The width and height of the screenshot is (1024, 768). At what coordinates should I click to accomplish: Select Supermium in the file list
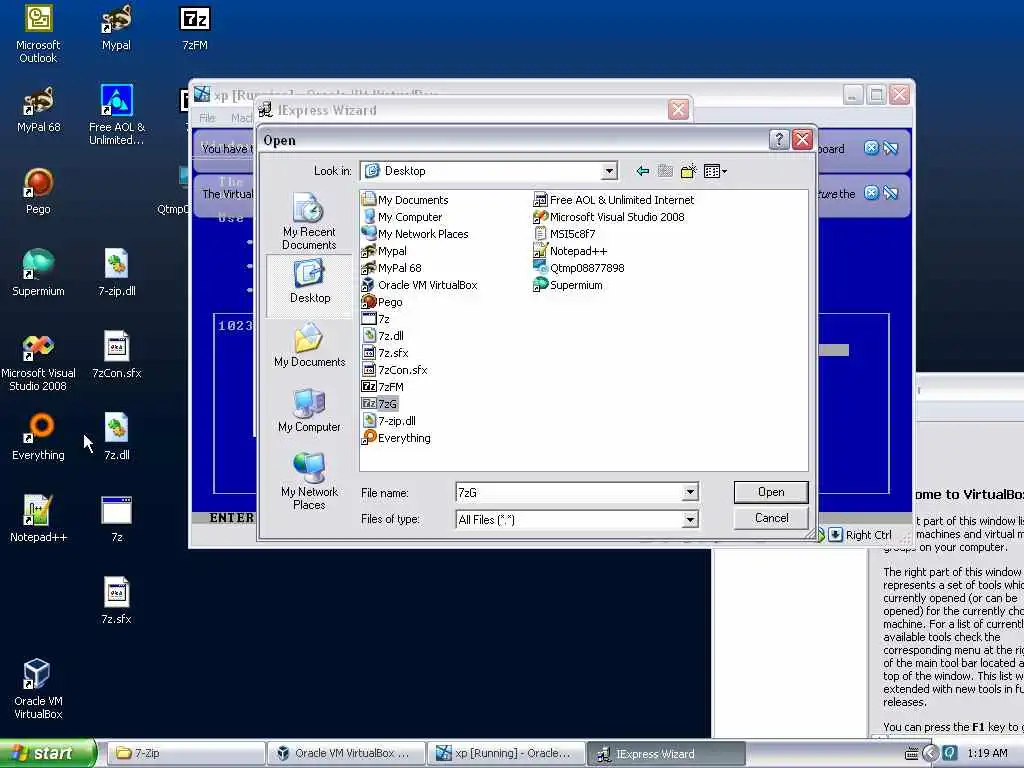click(568, 285)
